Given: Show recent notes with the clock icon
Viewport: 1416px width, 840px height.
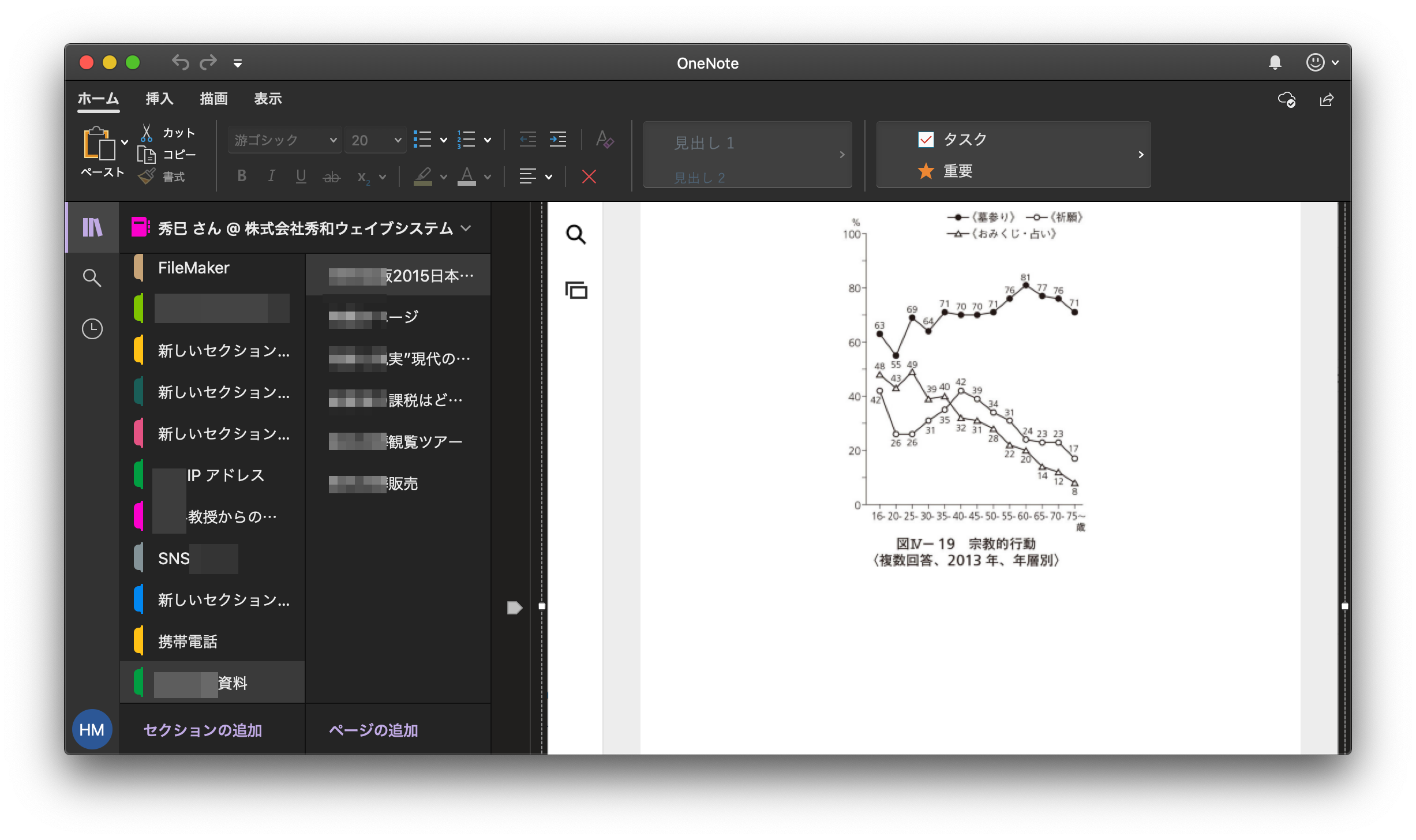Looking at the screenshot, I should (92, 328).
